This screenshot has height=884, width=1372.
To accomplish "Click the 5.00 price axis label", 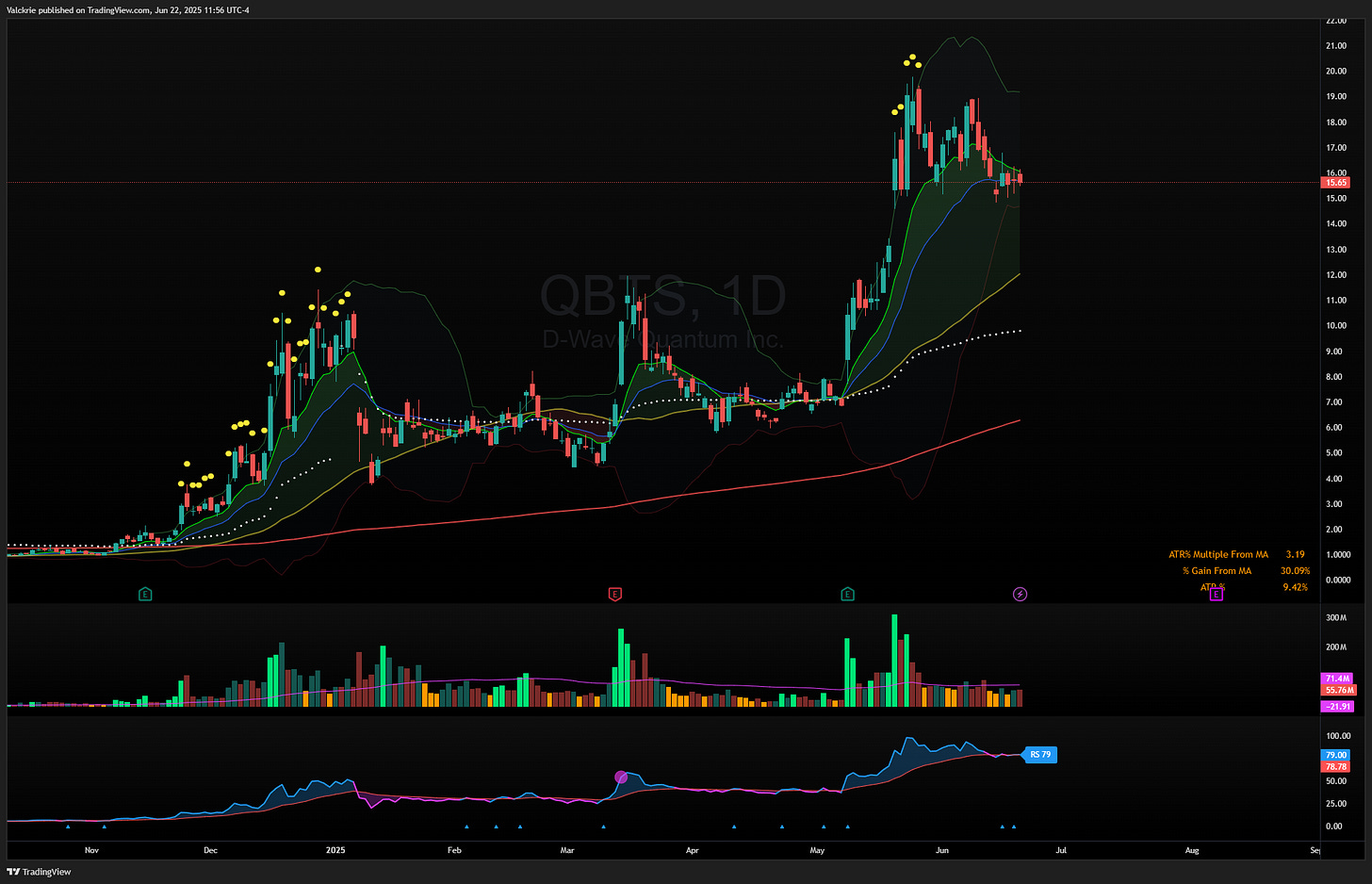I will pos(1334,453).
